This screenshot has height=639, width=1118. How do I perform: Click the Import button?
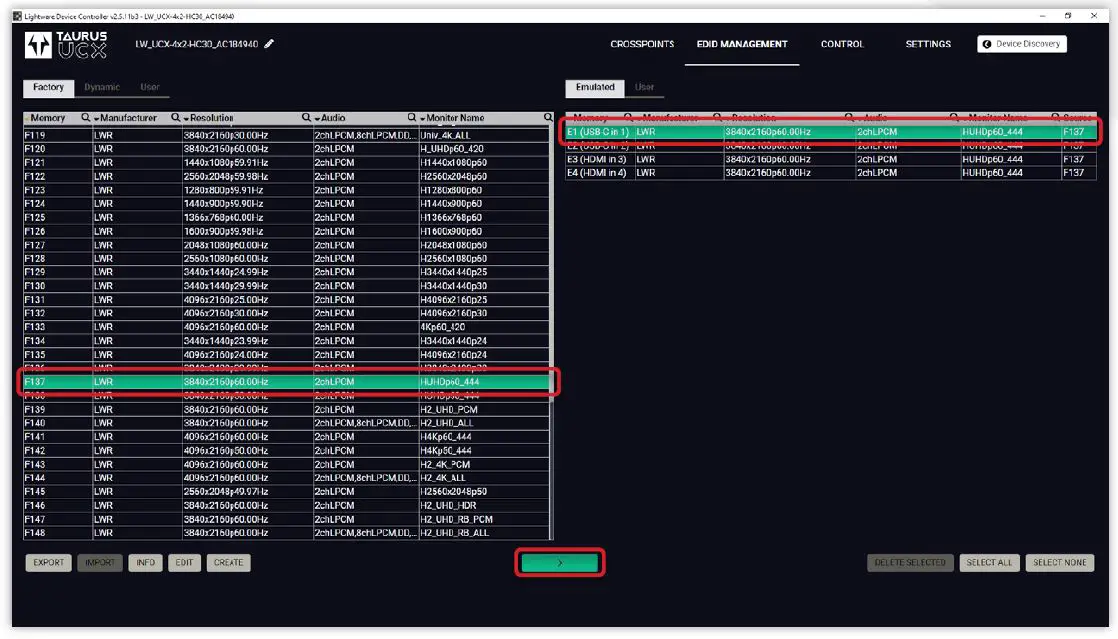[x=100, y=563]
